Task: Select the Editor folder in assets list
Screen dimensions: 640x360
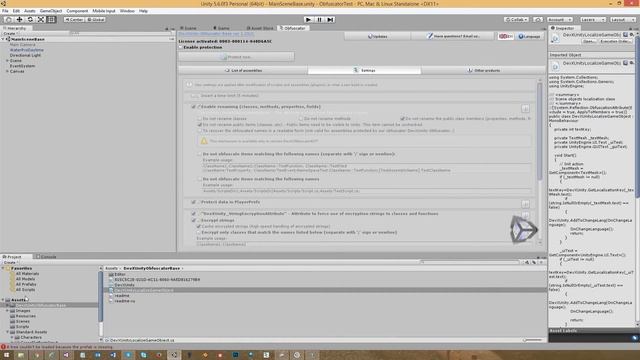Action: [x=118, y=274]
